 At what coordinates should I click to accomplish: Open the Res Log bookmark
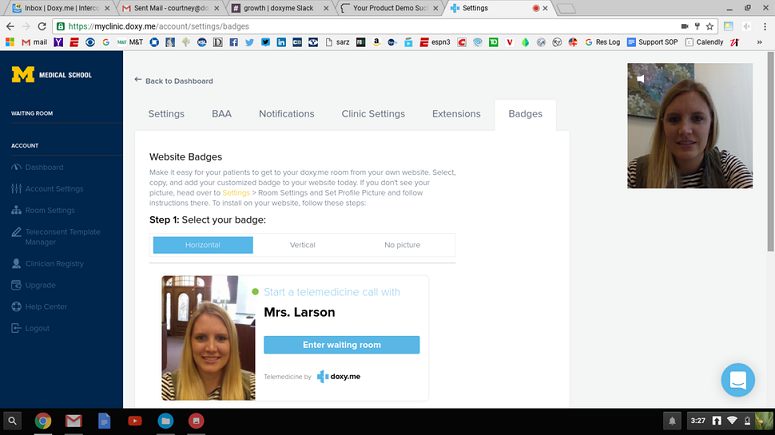603,43
